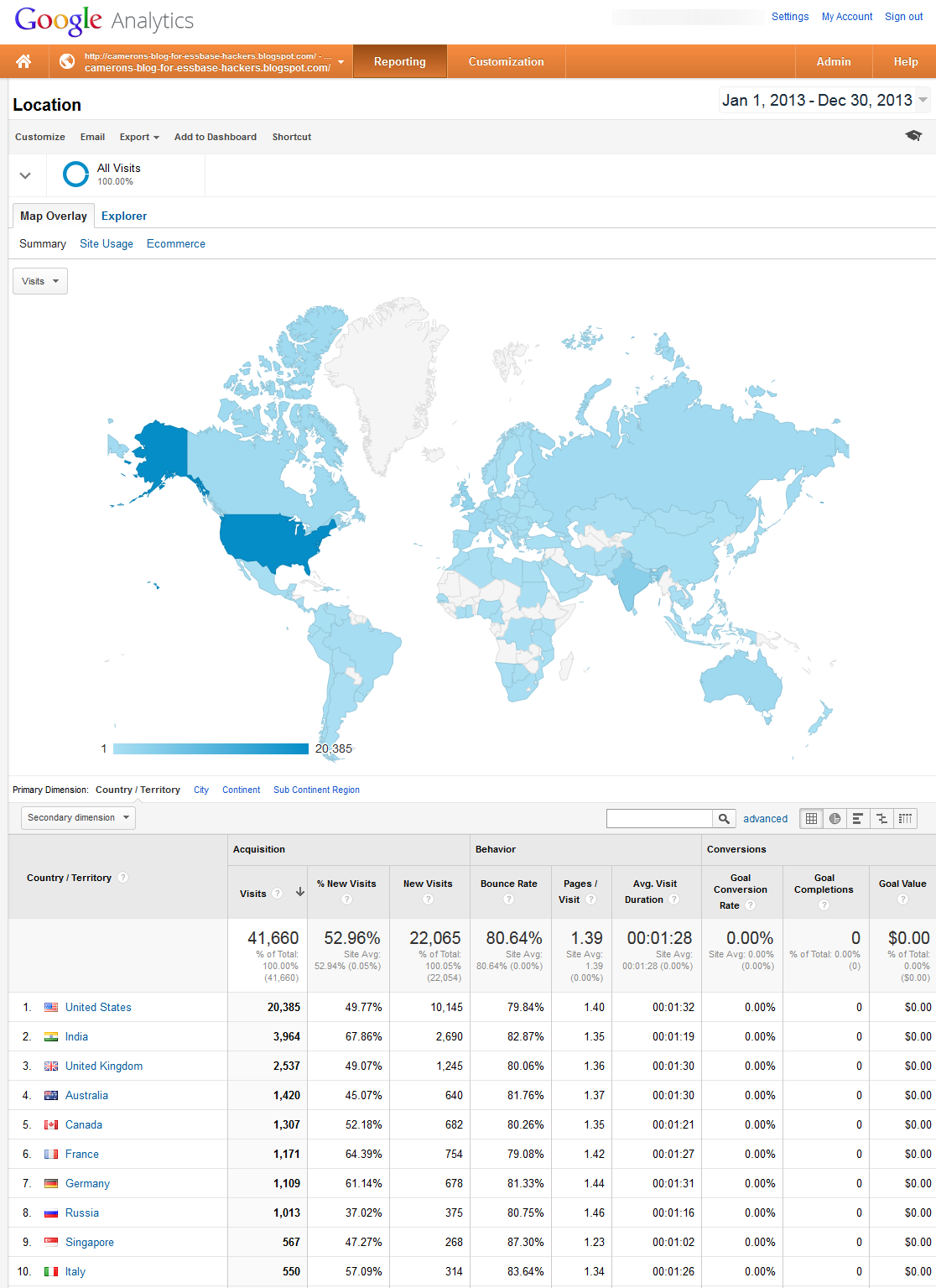Viewport: 936px width, 1288px height.
Task: Click the sort arrow in the Visits column
Action: click(299, 893)
